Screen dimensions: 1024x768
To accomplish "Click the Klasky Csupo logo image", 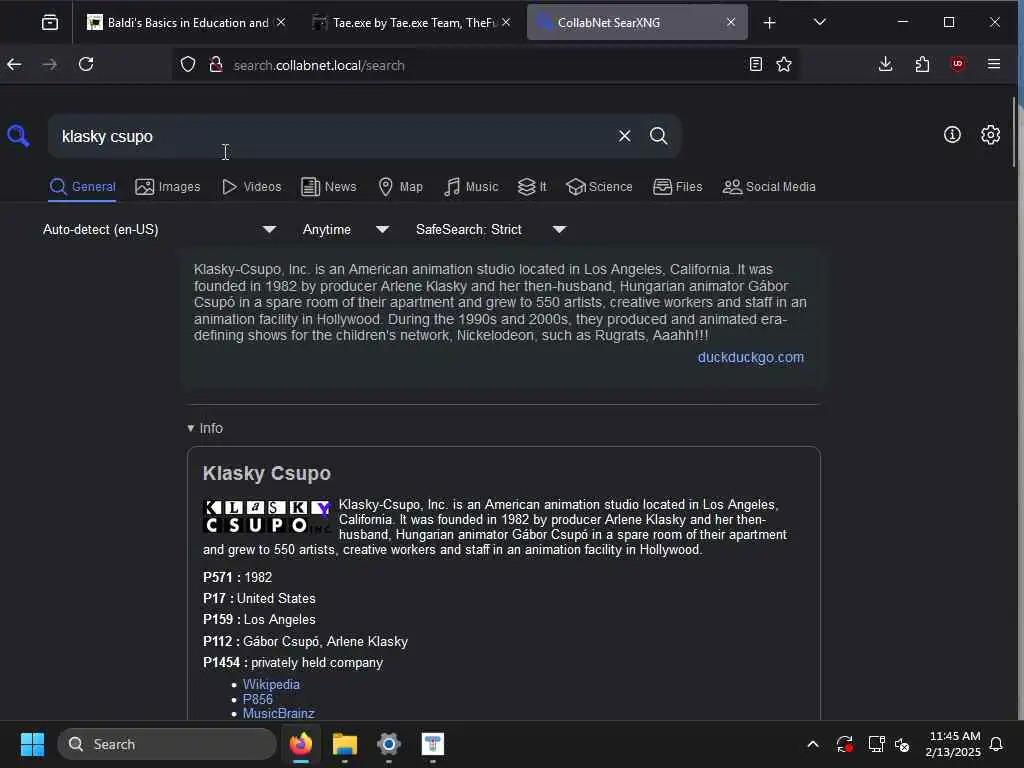I will [267, 517].
